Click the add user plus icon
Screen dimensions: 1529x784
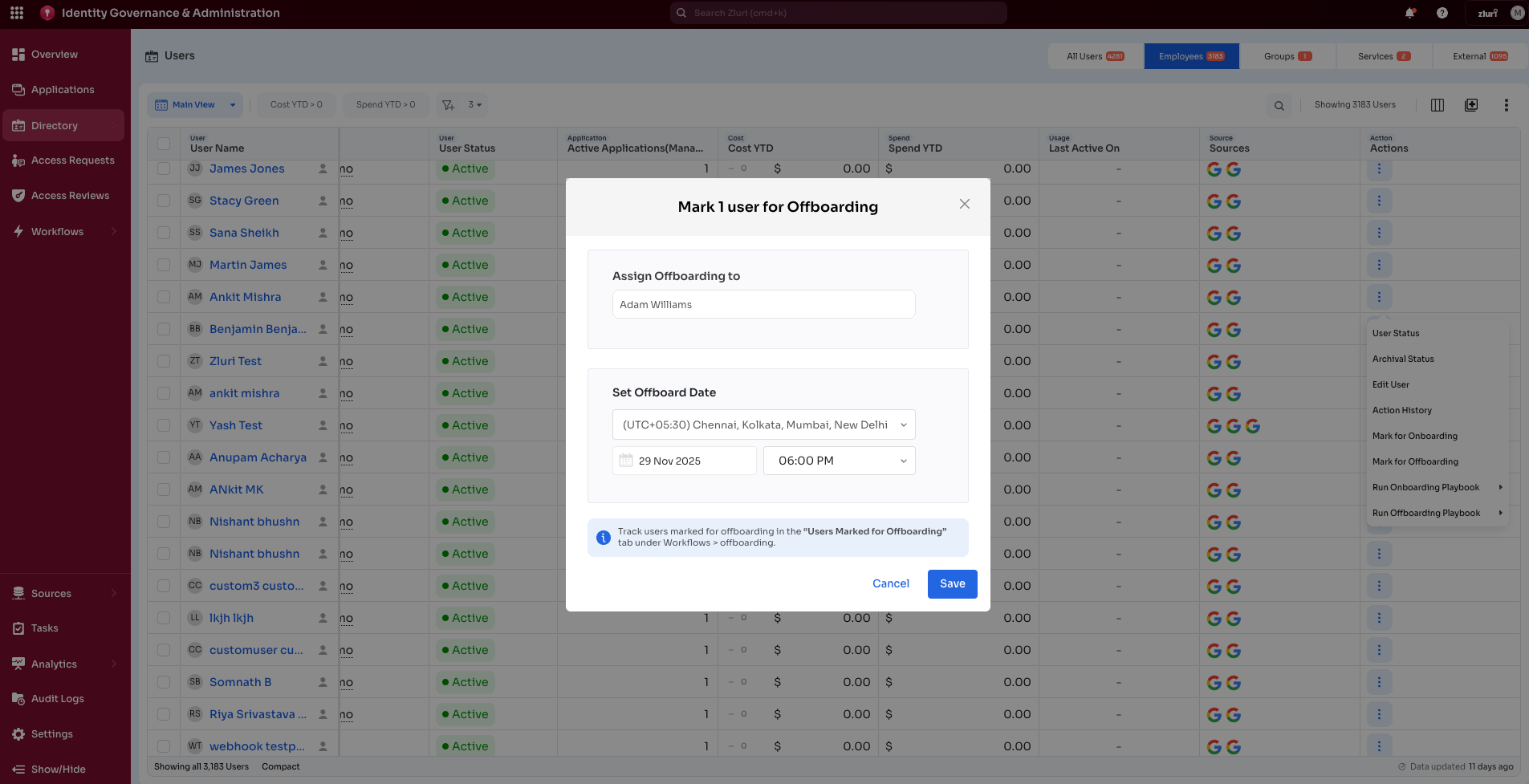tap(1471, 105)
